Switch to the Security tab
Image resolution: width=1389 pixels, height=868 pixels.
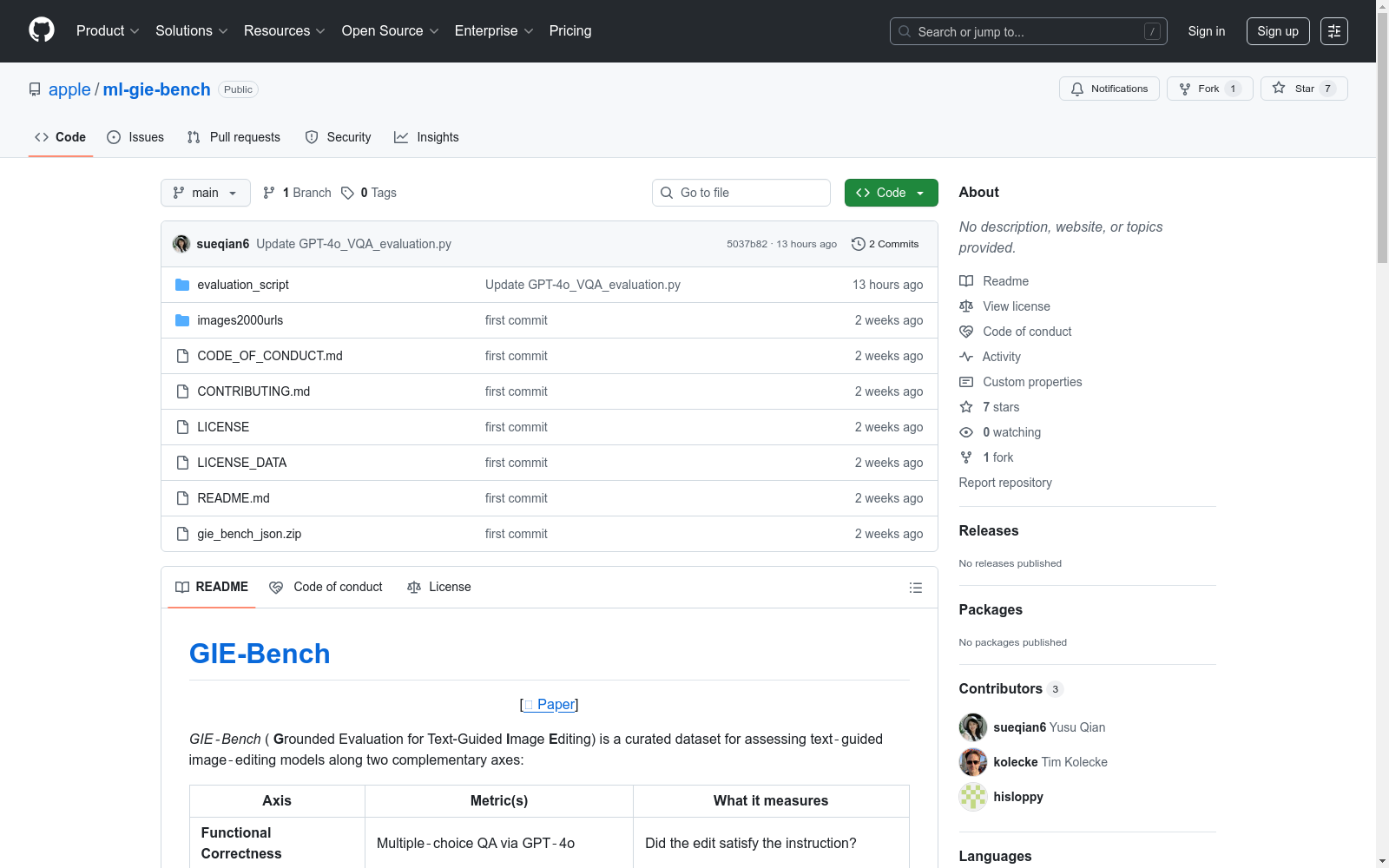point(339,137)
